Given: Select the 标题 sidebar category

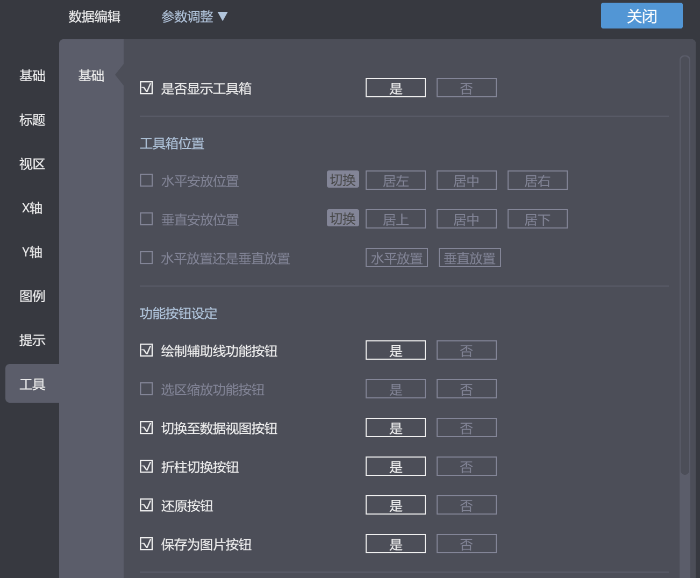Looking at the screenshot, I should 32,120.
